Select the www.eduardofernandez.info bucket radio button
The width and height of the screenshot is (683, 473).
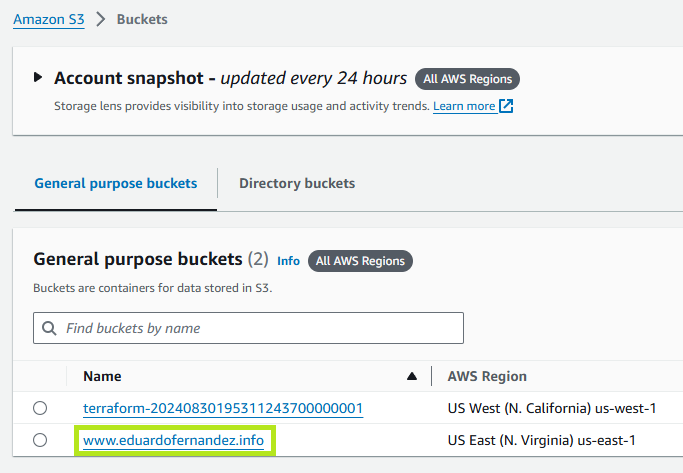[40, 440]
